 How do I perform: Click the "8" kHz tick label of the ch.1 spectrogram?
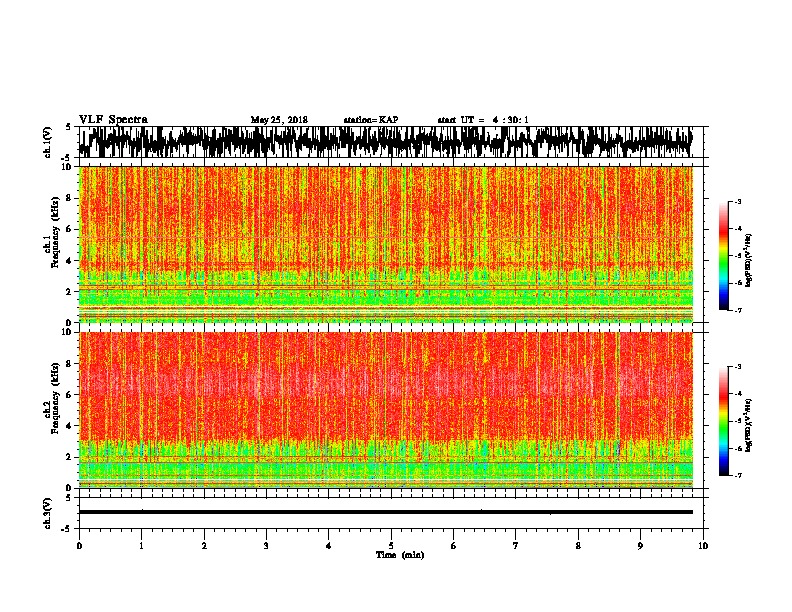[x=69, y=198]
